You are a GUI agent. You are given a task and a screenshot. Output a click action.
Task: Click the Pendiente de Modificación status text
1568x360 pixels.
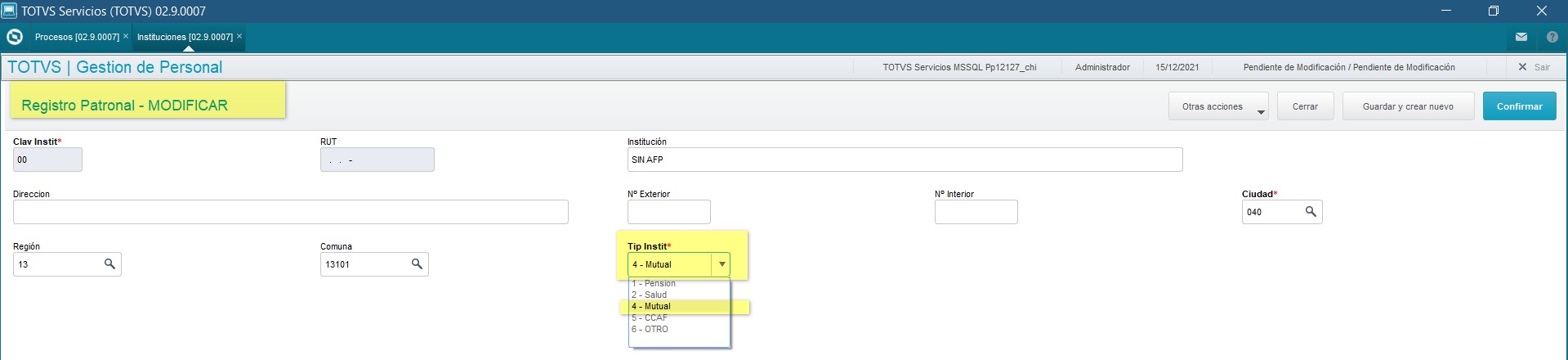coord(1349,67)
